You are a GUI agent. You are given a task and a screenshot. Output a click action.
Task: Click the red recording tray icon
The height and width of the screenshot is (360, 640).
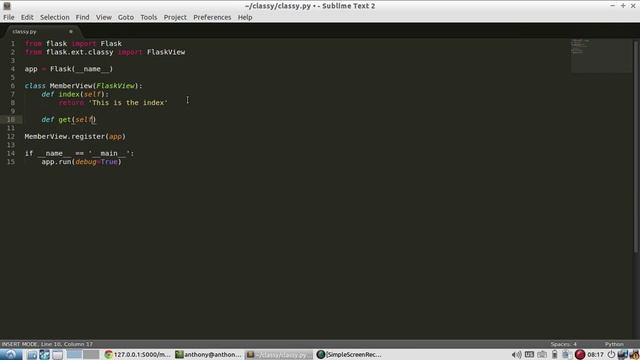pos(580,355)
